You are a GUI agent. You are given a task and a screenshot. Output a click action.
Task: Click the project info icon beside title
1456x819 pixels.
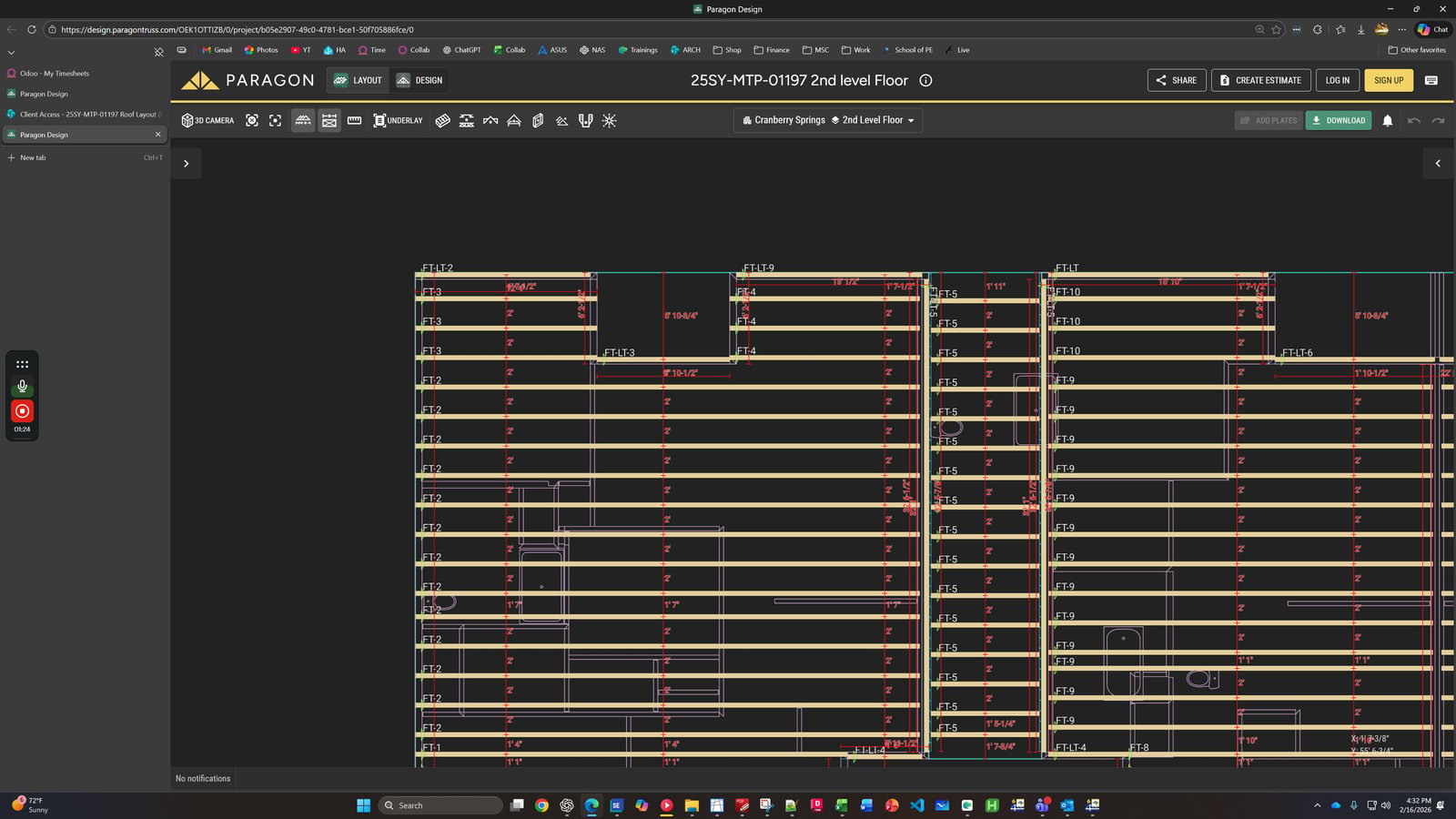[x=925, y=80]
